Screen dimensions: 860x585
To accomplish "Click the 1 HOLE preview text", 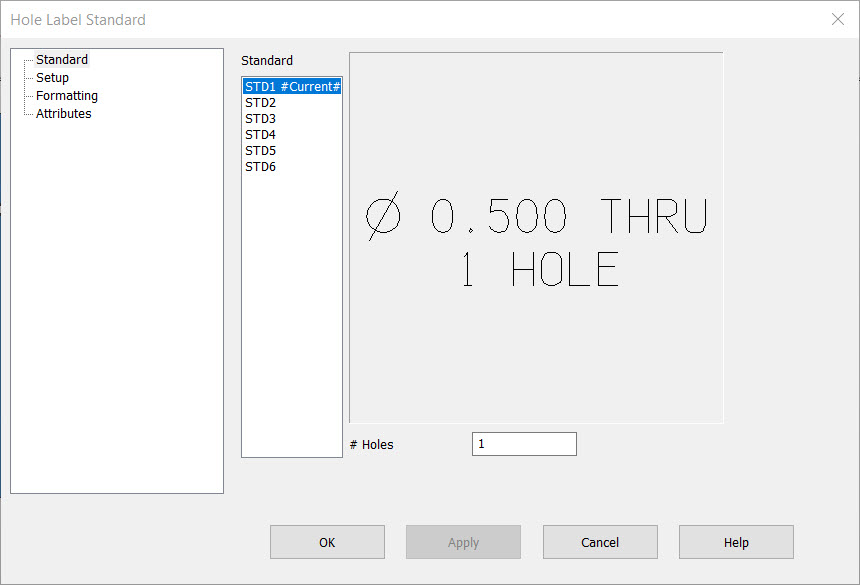I will [x=540, y=269].
